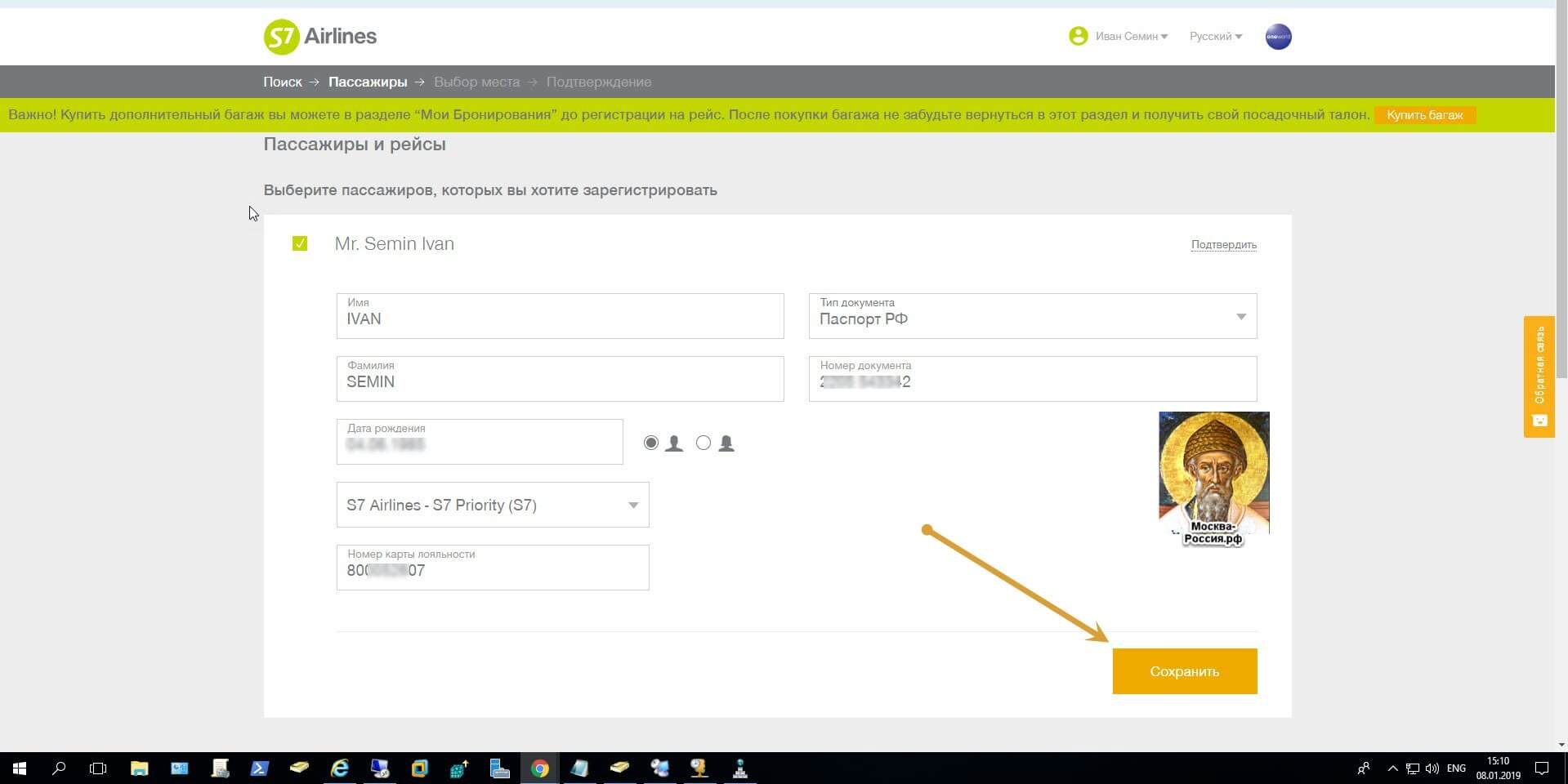Click the Подтвердить link
The image size is (1568, 784).
coord(1223,244)
